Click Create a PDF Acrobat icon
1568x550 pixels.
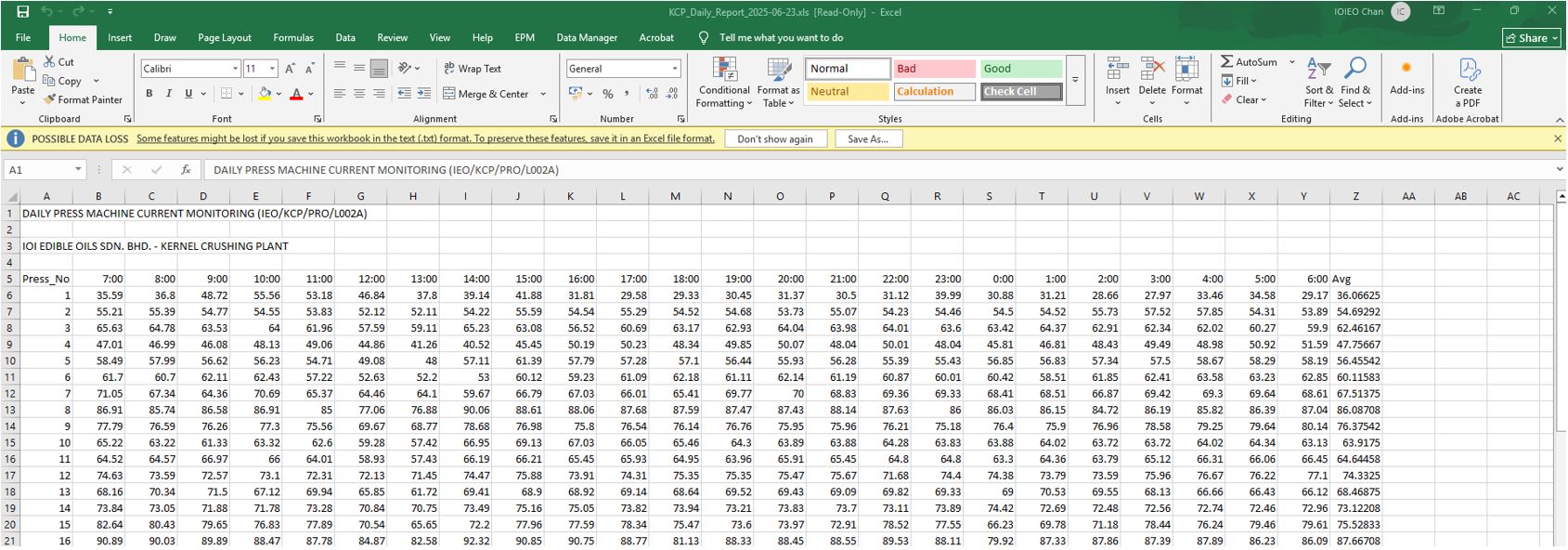(1468, 71)
